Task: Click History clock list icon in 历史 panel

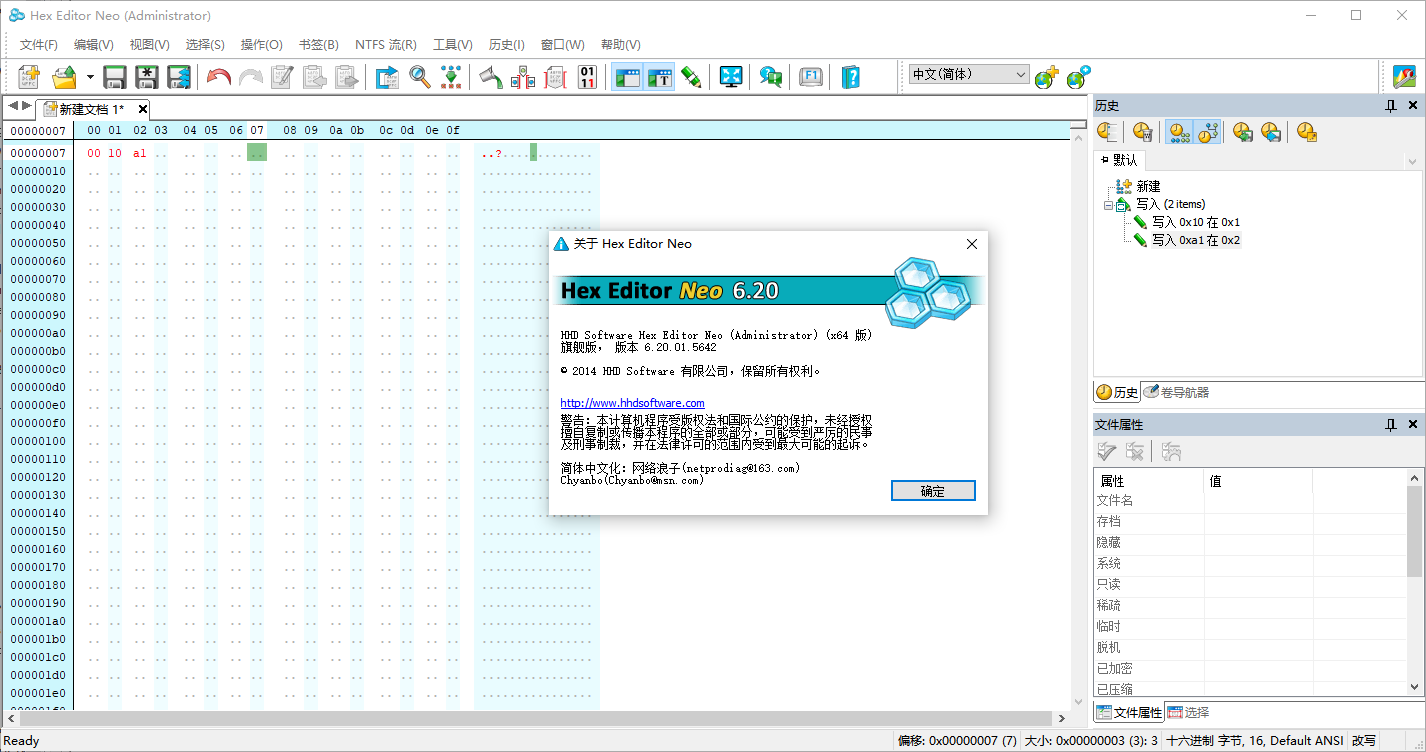Action: (x=1107, y=131)
